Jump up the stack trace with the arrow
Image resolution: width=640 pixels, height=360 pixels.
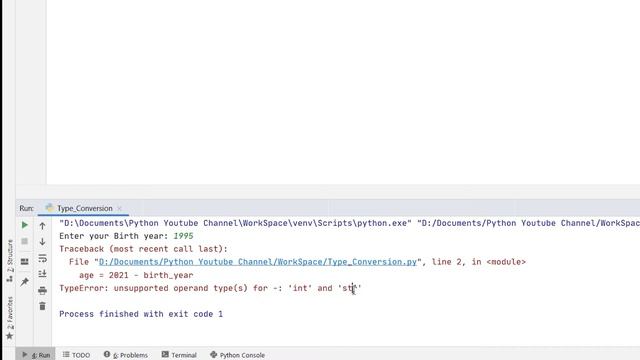[x=42, y=226]
